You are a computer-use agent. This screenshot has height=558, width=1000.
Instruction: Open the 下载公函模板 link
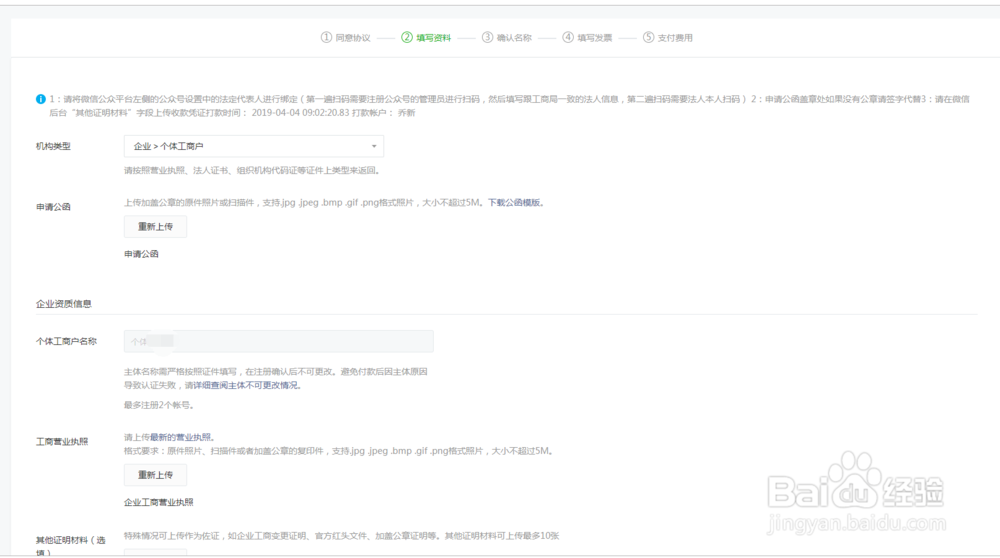pyautogui.click(x=515, y=202)
